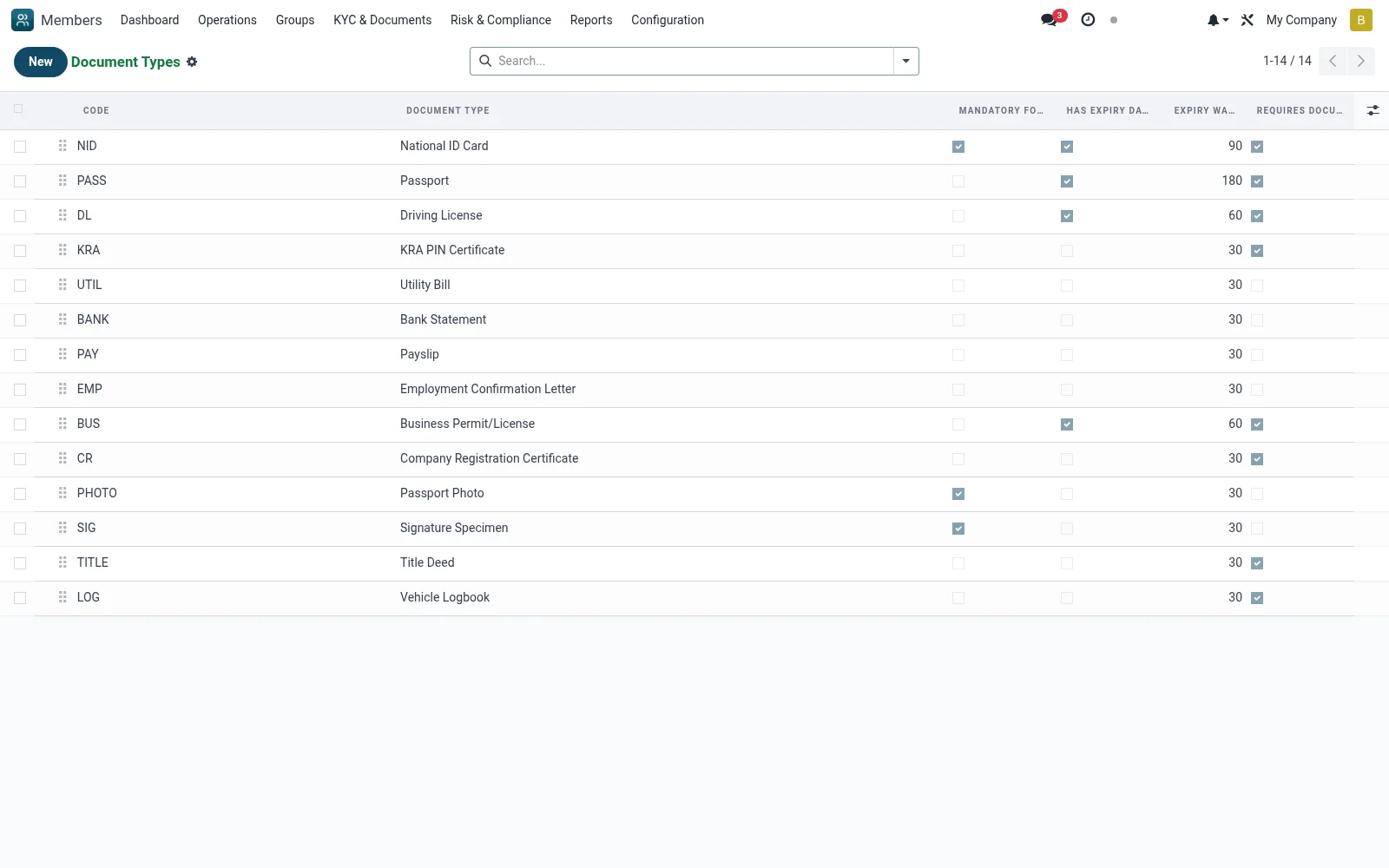Screen dimensions: 1389x868
Task: Click the search magnifier icon
Action: click(x=485, y=61)
